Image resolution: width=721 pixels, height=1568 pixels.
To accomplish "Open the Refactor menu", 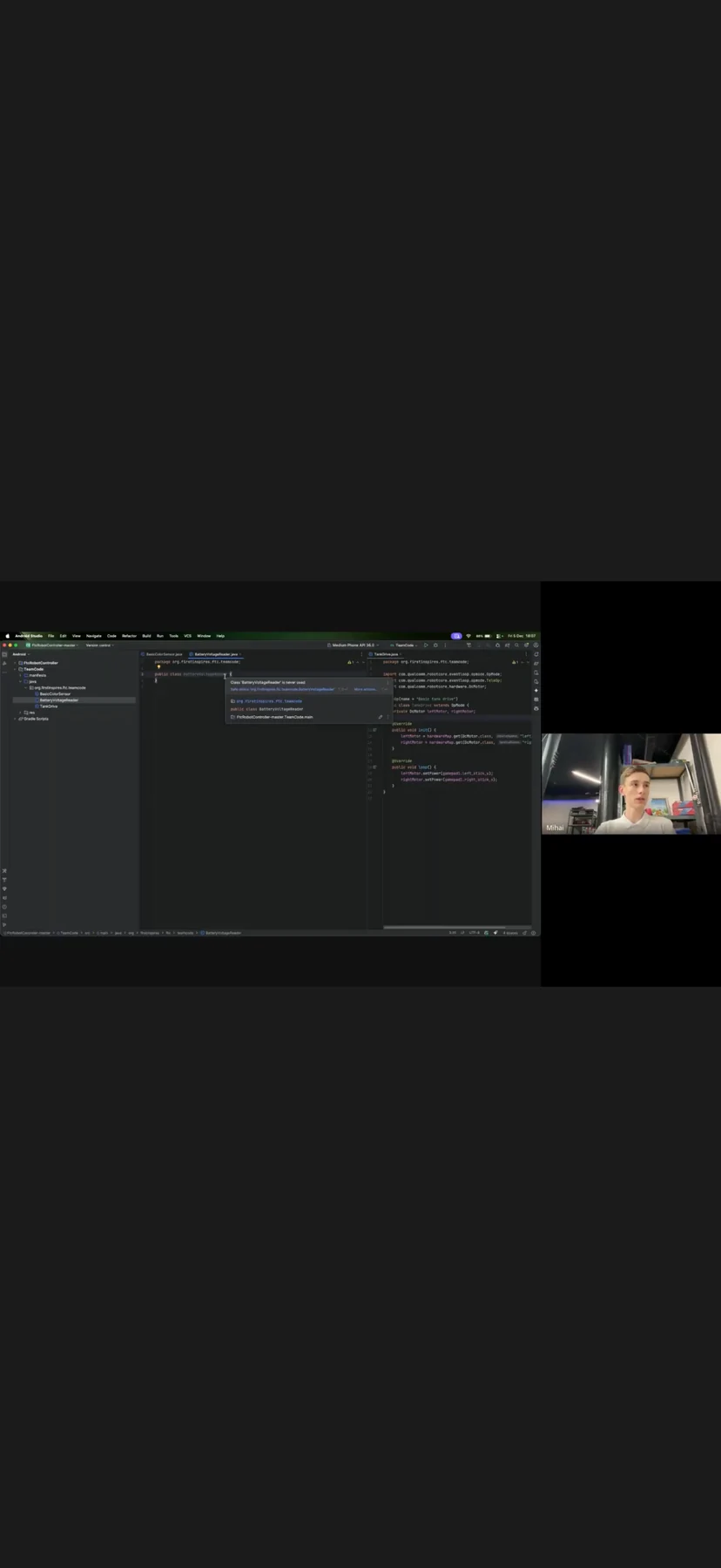I will tap(129, 636).
